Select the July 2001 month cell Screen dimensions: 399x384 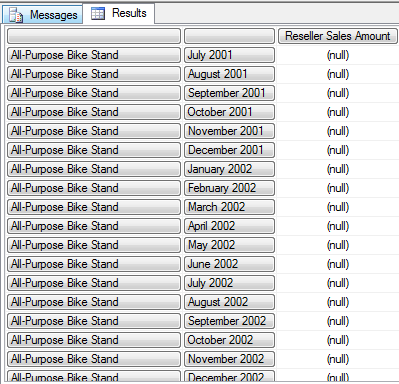click(x=229, y=55)
